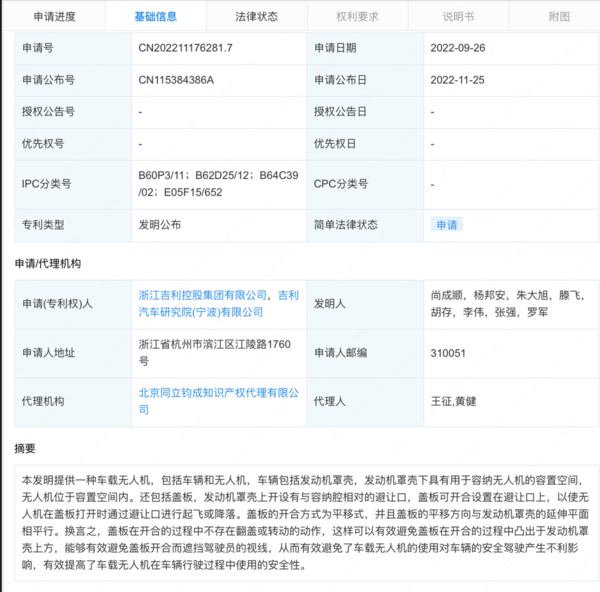Click the 授权公告日 label cell
Viewport: 600px width, 592px height.
coord(365,112)
